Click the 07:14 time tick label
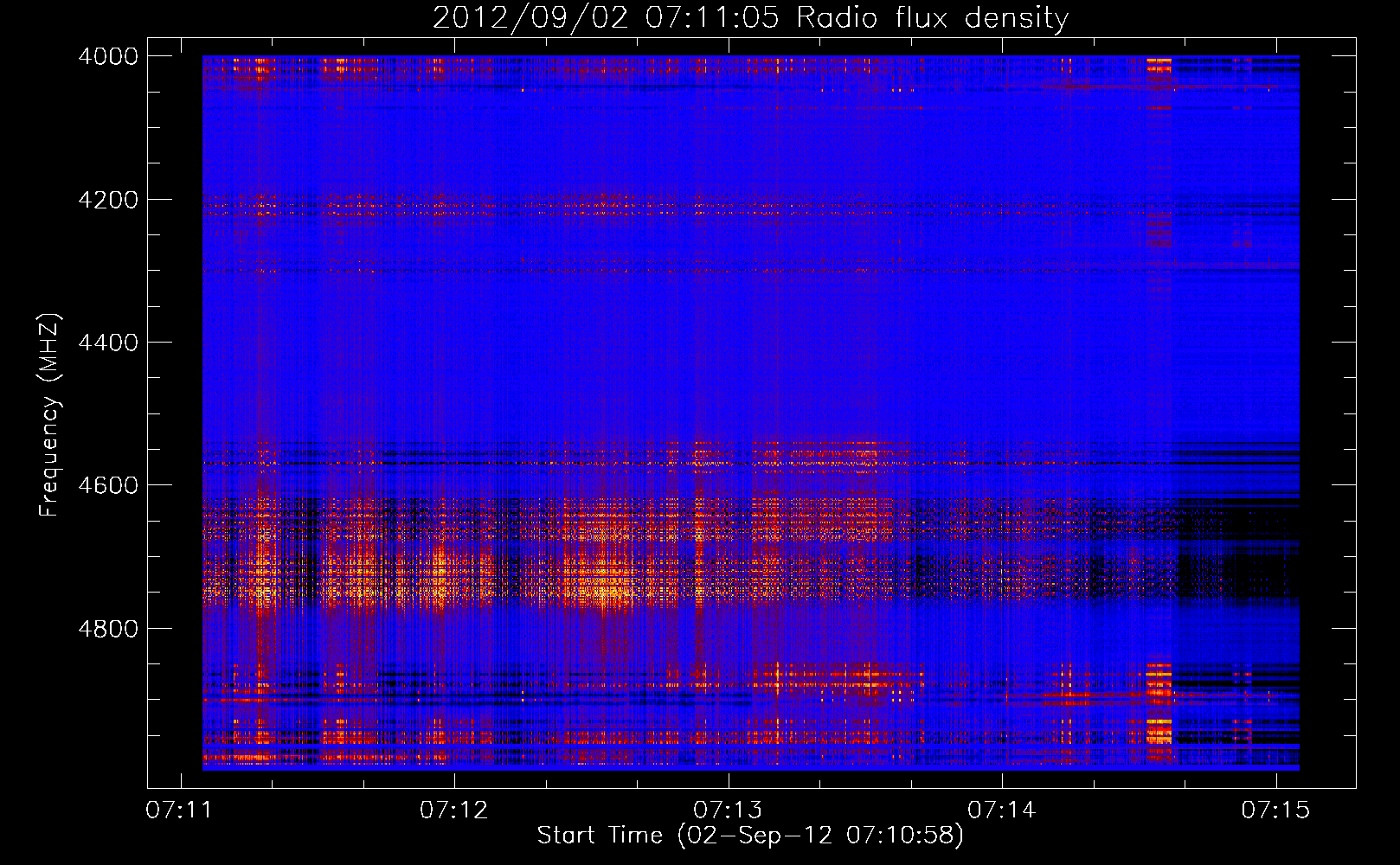Screen dimensions: 1400x865 pyautogui.click(x=1002, y=811)
